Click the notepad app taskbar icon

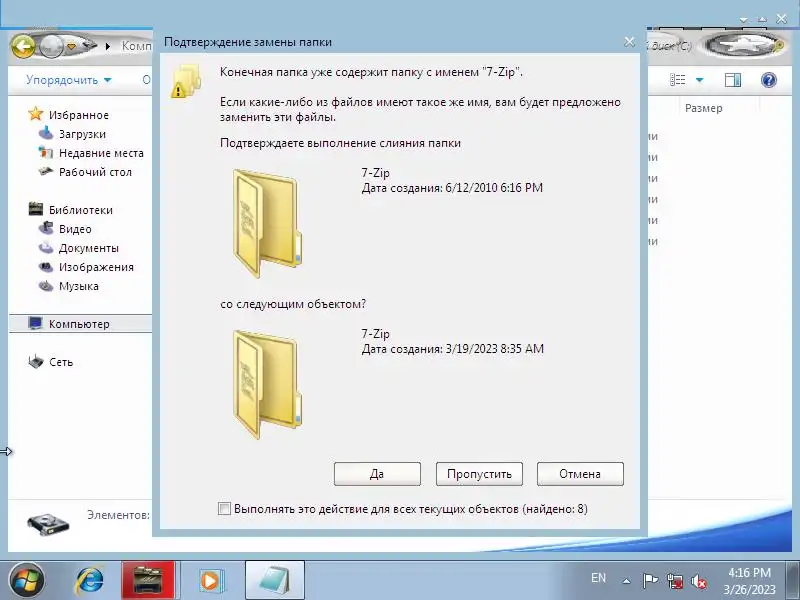(274, 581)
